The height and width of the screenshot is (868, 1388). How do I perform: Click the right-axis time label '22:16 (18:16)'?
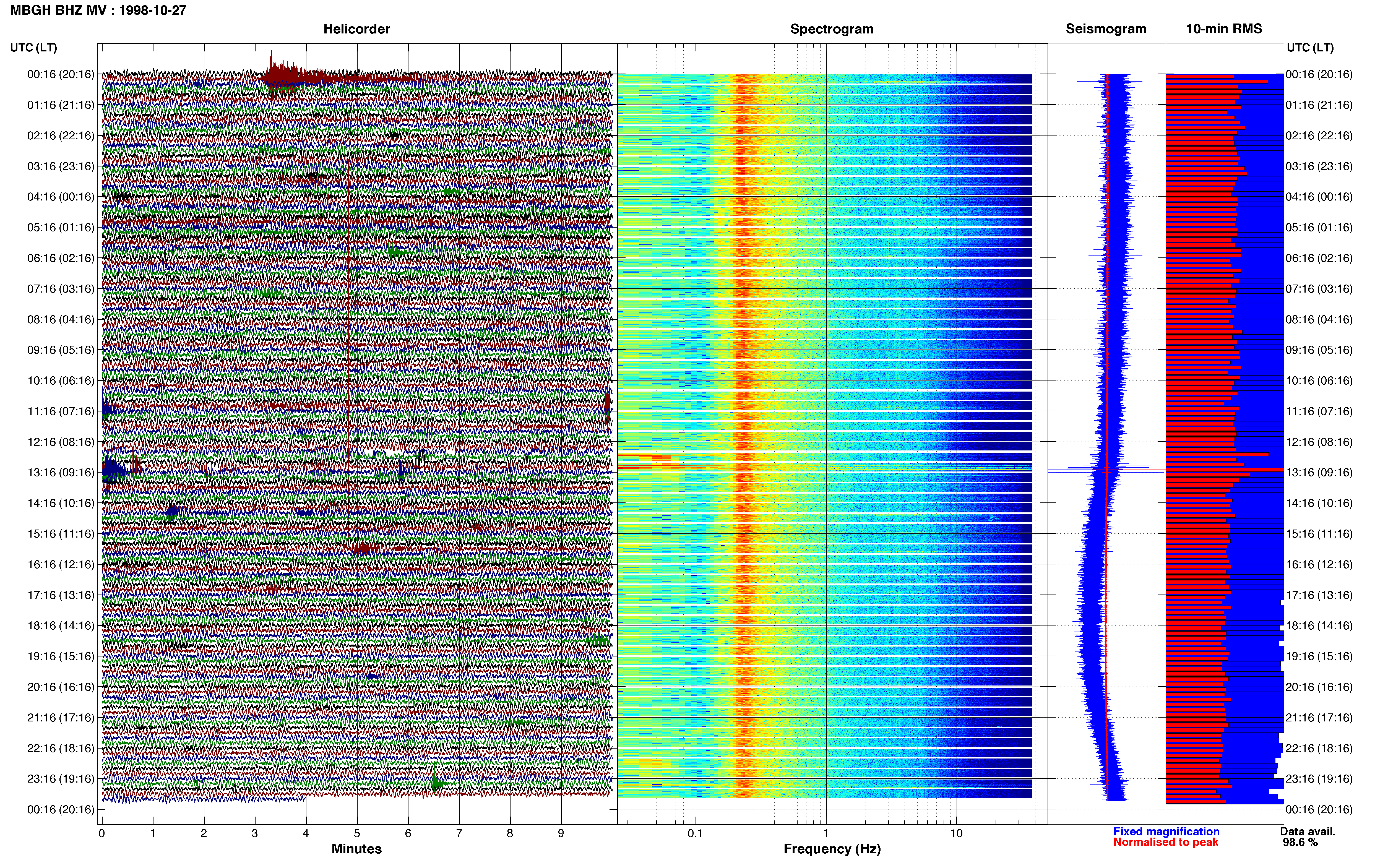1319,749
